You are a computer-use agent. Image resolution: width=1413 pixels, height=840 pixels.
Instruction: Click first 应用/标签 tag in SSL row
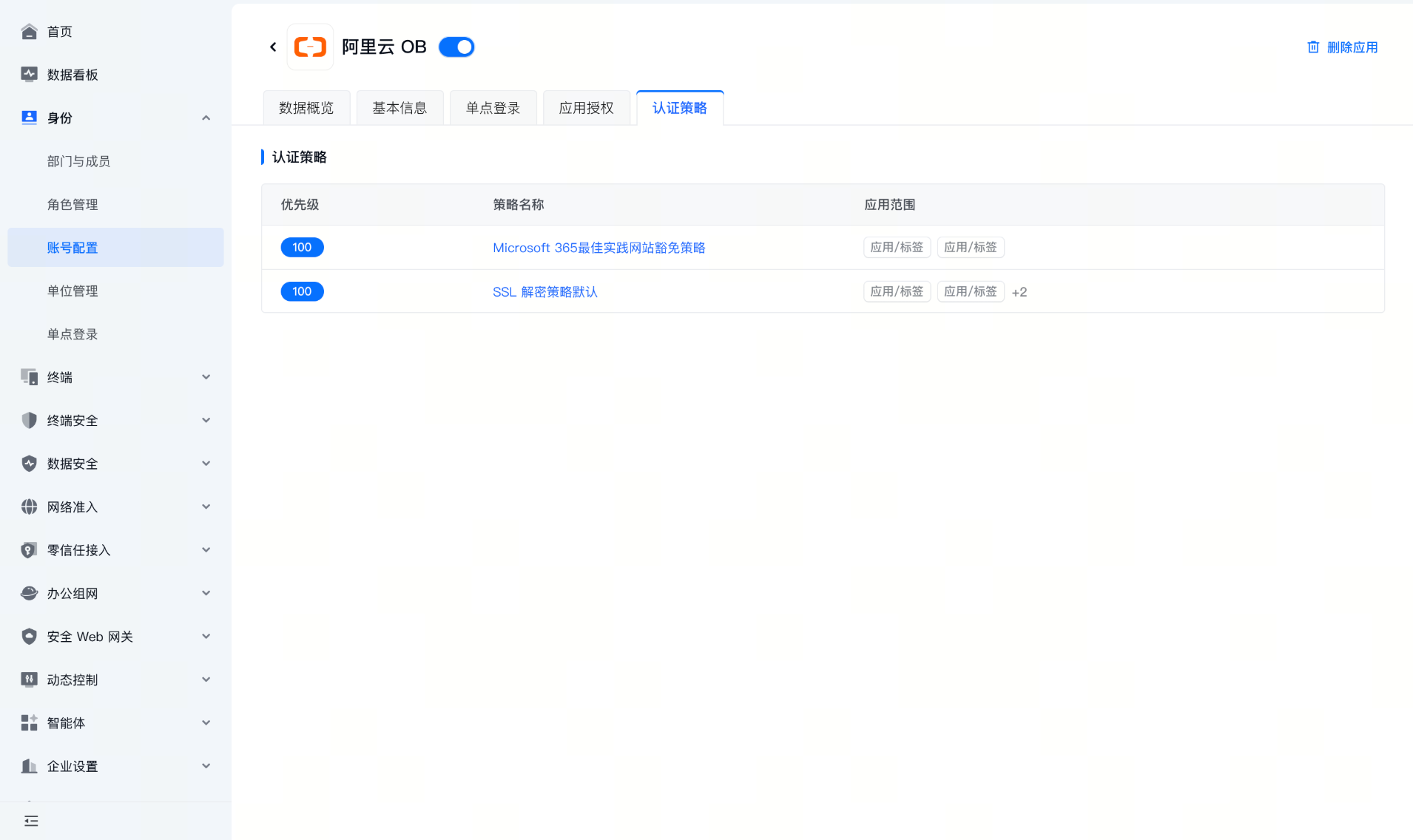[897, 291]
